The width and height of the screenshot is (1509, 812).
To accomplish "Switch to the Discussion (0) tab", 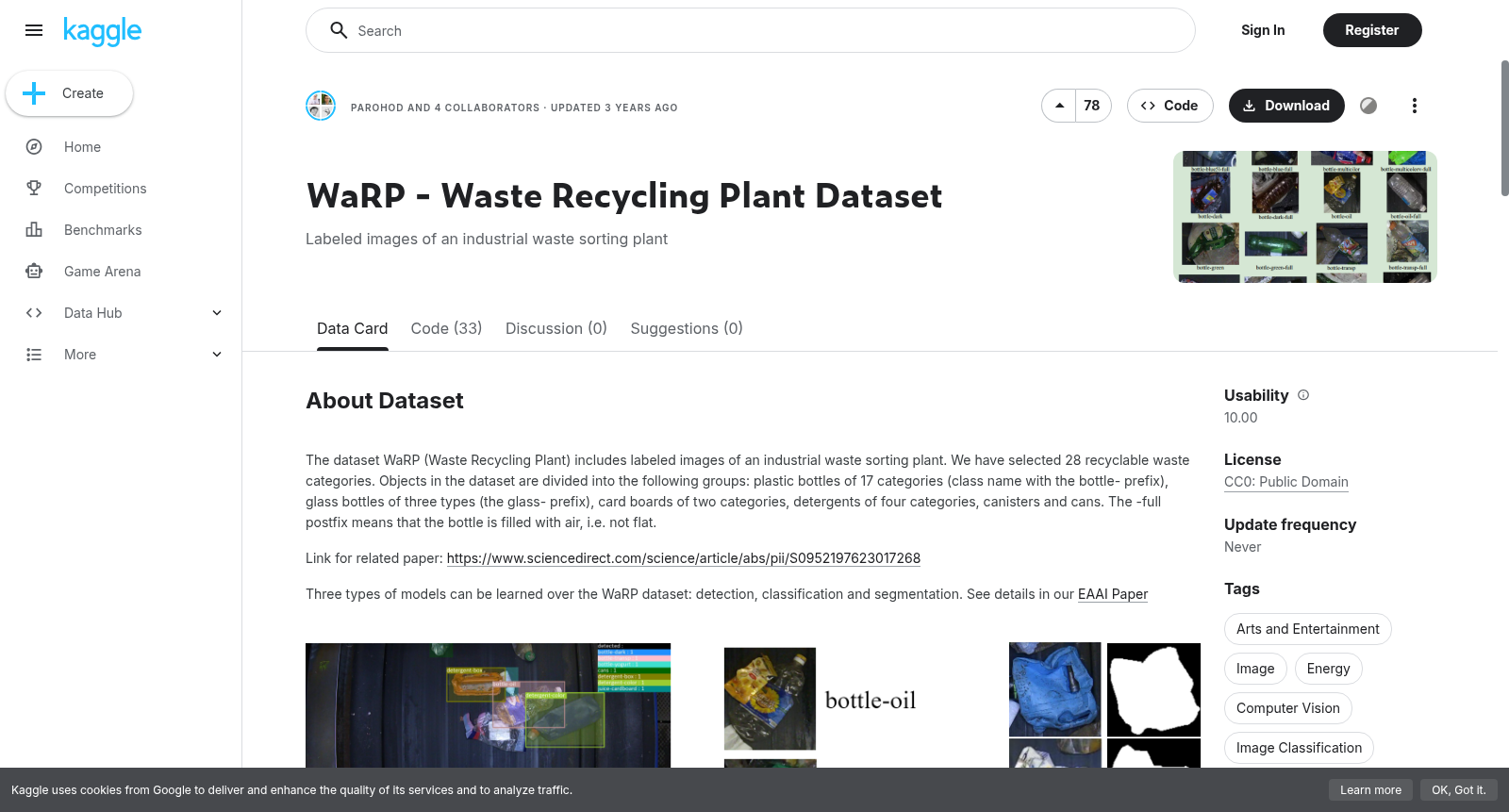I will coord(556,328).
